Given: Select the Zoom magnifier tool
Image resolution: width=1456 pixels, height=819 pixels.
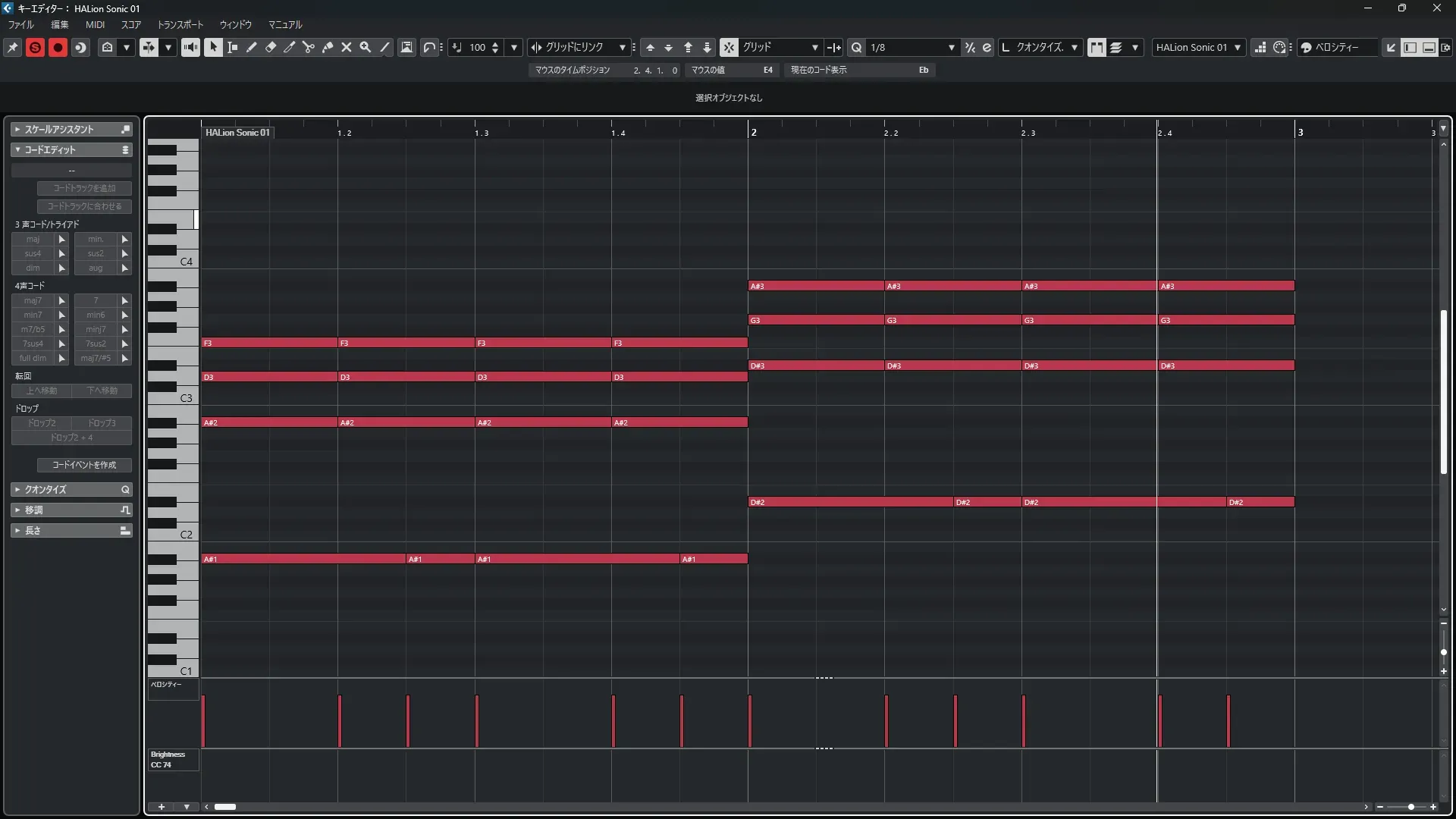Looking at the screenshot, I should point(366,47).
